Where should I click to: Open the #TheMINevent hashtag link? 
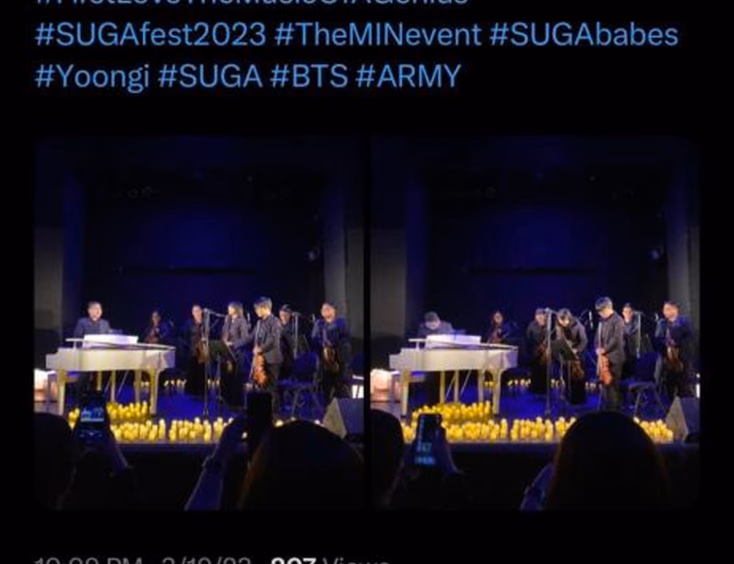[x=378, y=35]
